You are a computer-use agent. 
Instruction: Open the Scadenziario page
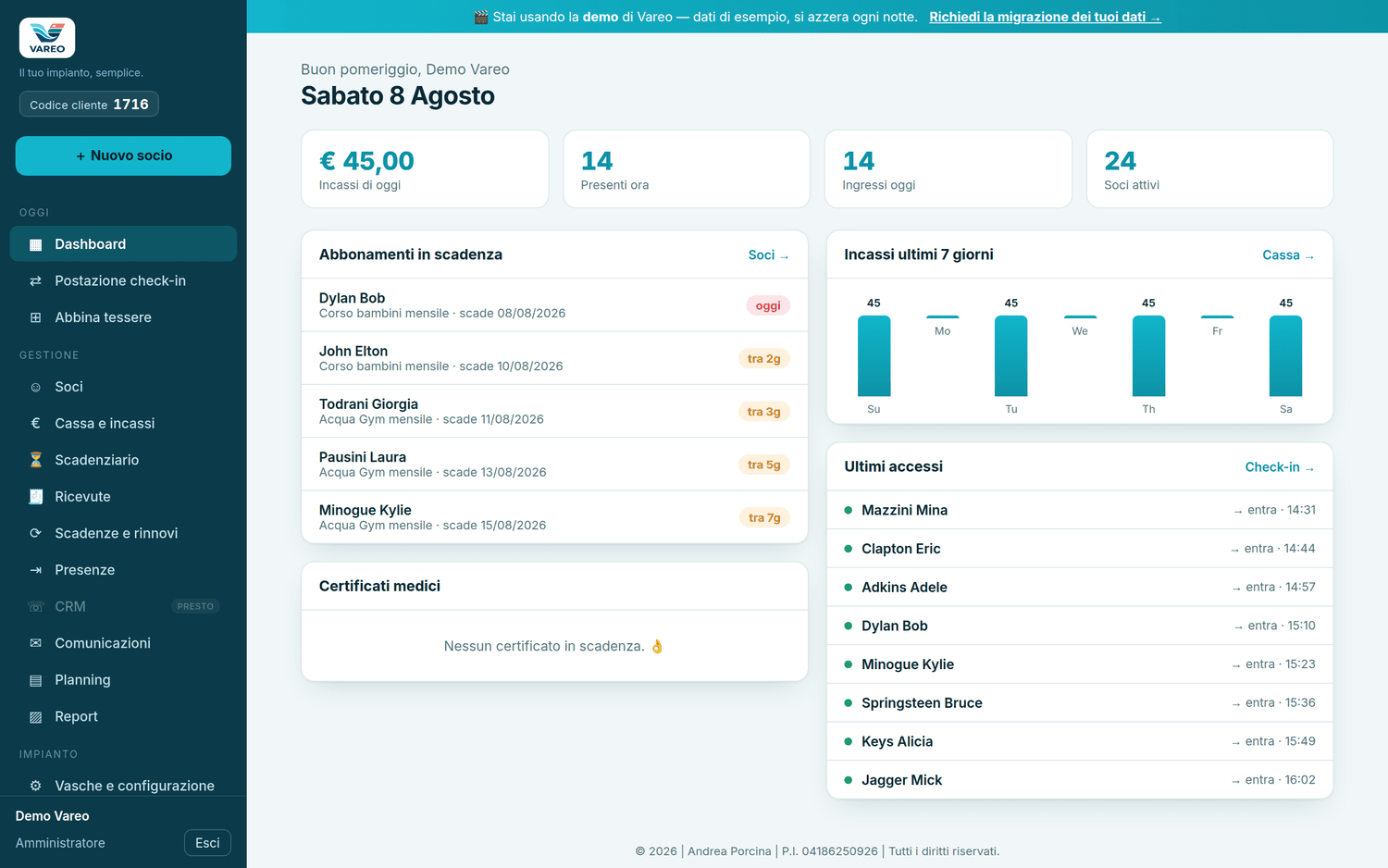(123, 460)
